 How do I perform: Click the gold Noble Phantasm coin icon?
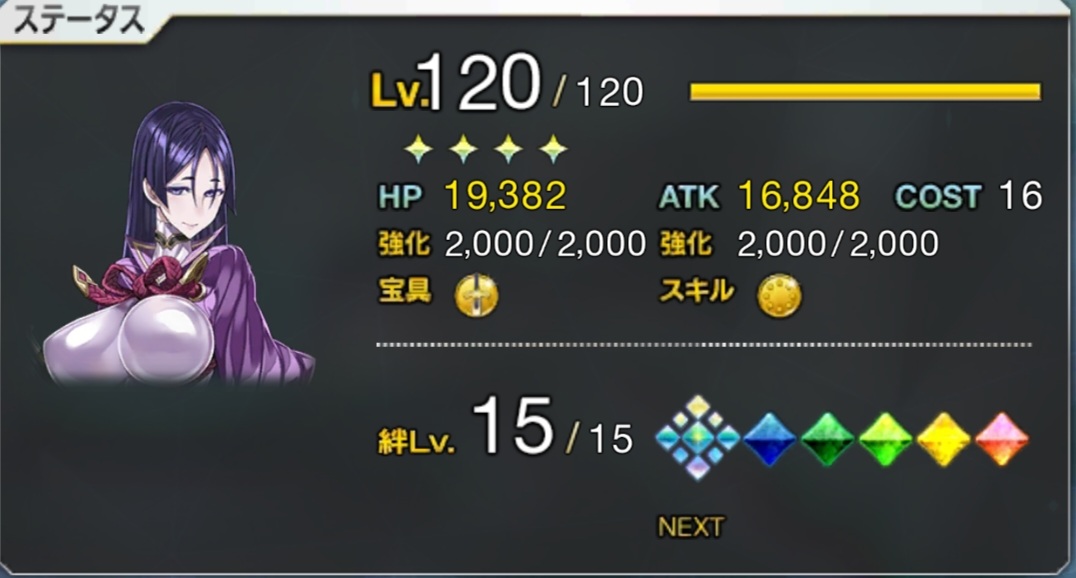click(x=477, y=294)
